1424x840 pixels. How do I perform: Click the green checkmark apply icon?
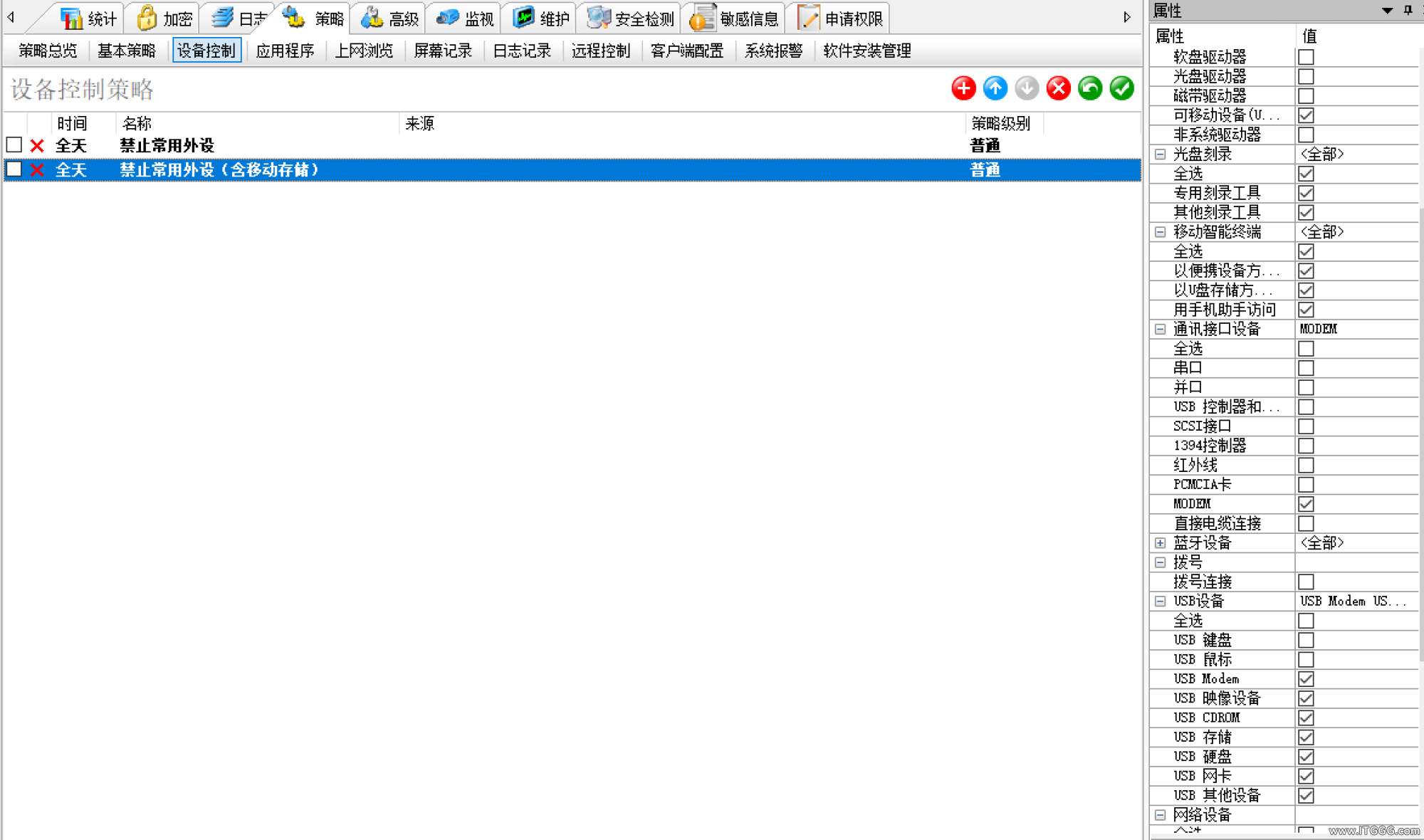pyautogui.click(x=1121, y=88)
